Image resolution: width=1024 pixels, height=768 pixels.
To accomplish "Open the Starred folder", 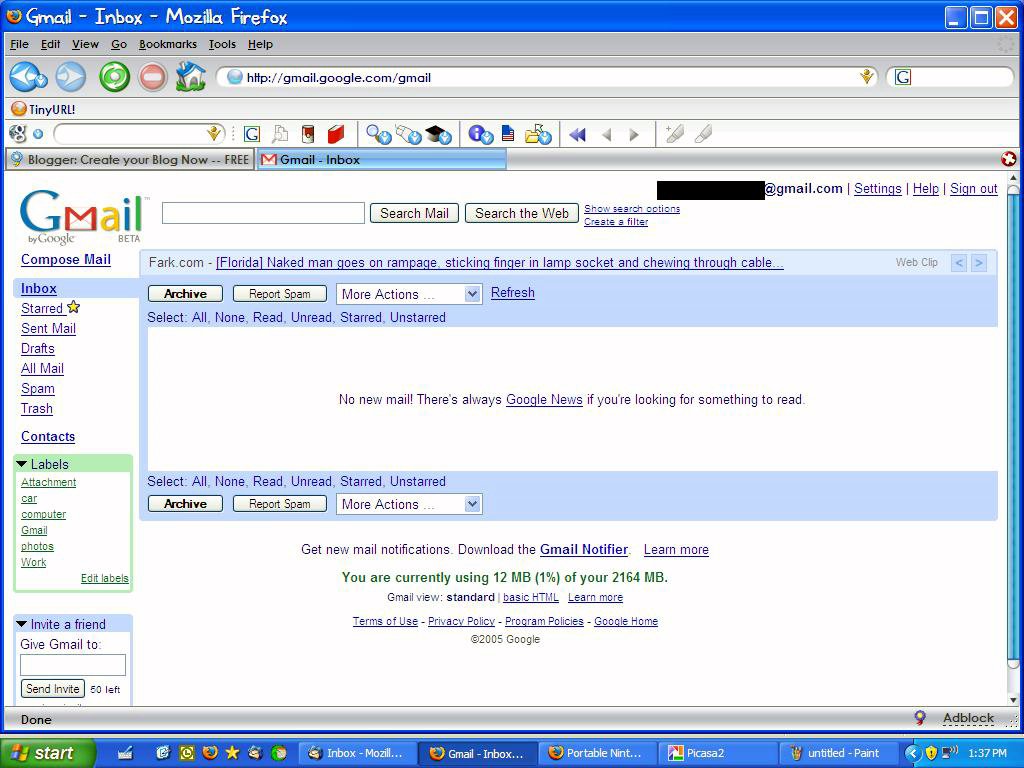I will click(x=42, y=308).
